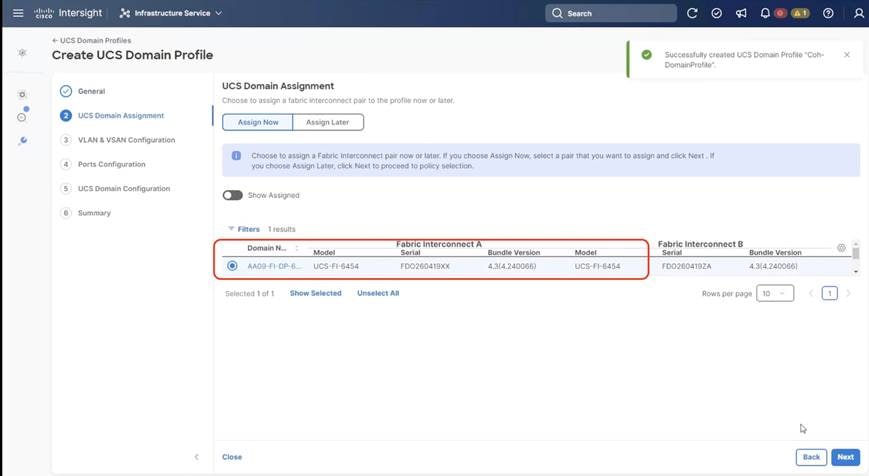
Task: Collapse the wizard steps sidebar
Action: point(196,457)
